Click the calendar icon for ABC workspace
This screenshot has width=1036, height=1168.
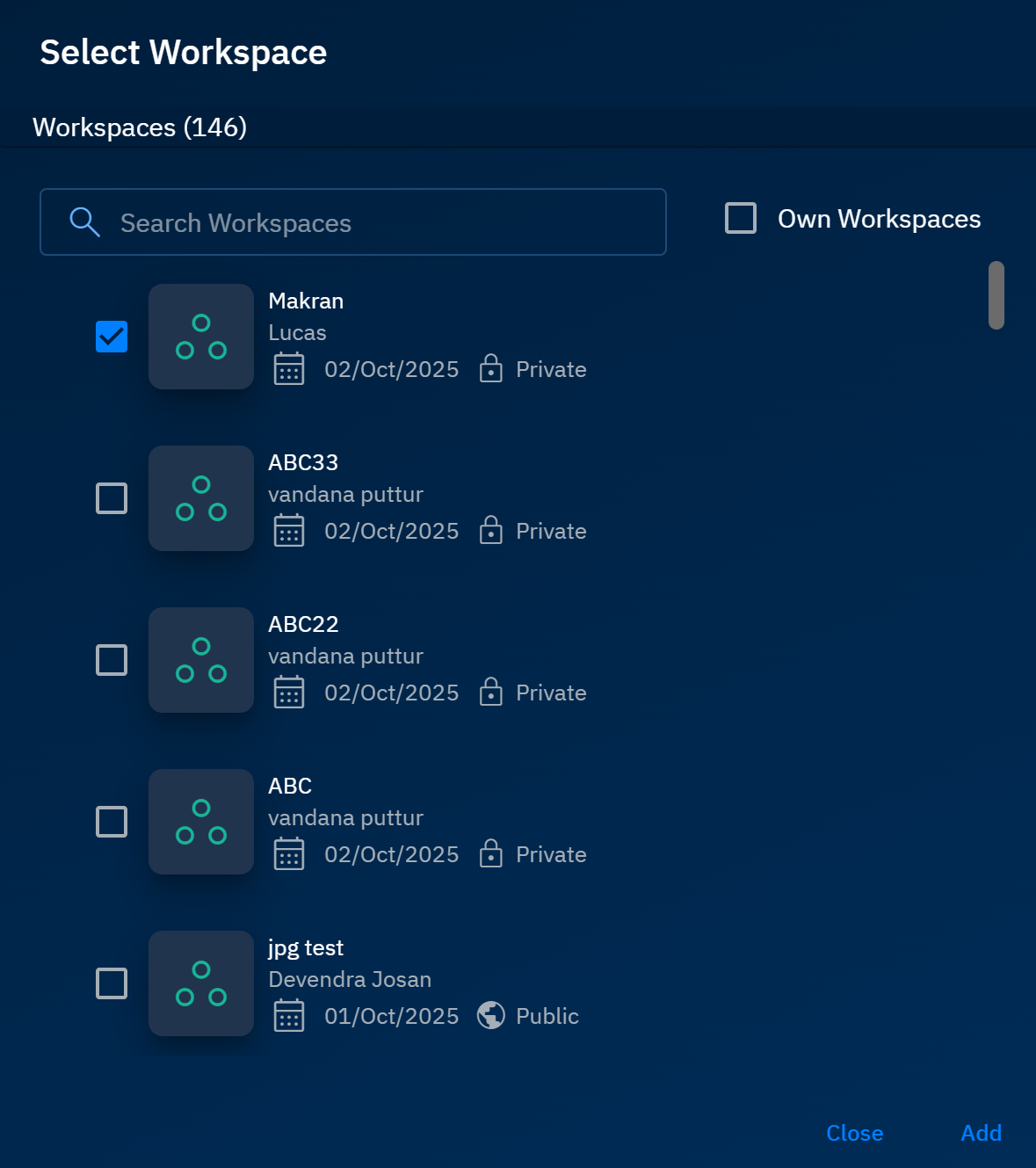pos(289,854)
